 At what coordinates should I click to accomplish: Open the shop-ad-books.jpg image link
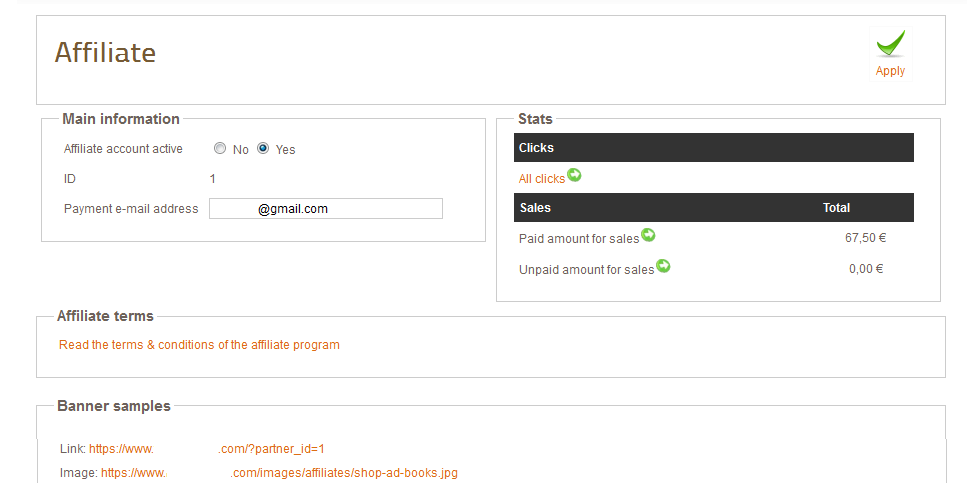279,473
